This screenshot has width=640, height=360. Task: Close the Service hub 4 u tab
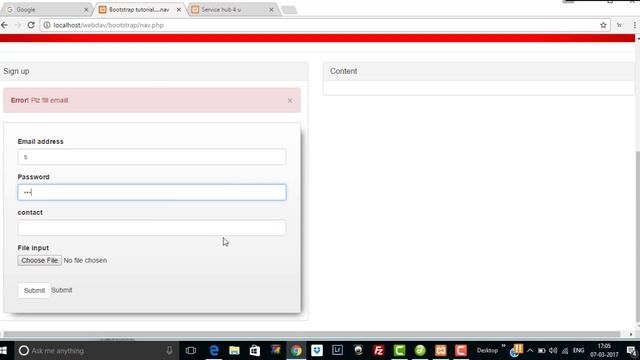coord(271,9)
